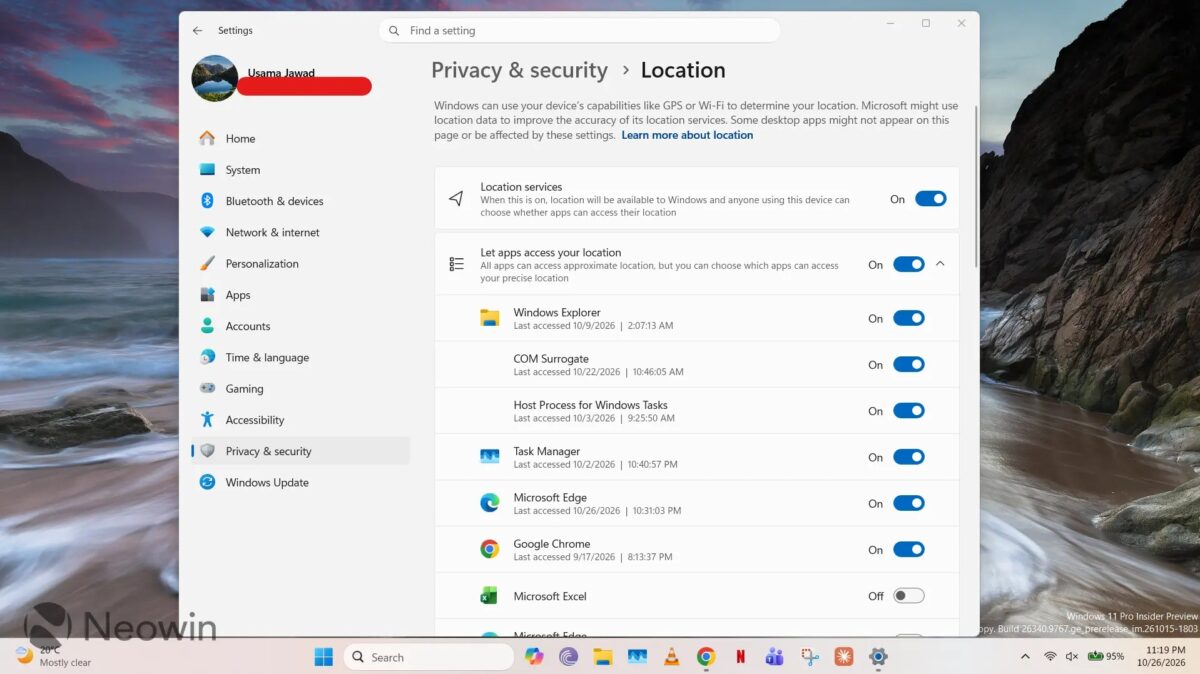
Task: Click Privacy & security breadcrumb
Action: click(x=519, y=70)
